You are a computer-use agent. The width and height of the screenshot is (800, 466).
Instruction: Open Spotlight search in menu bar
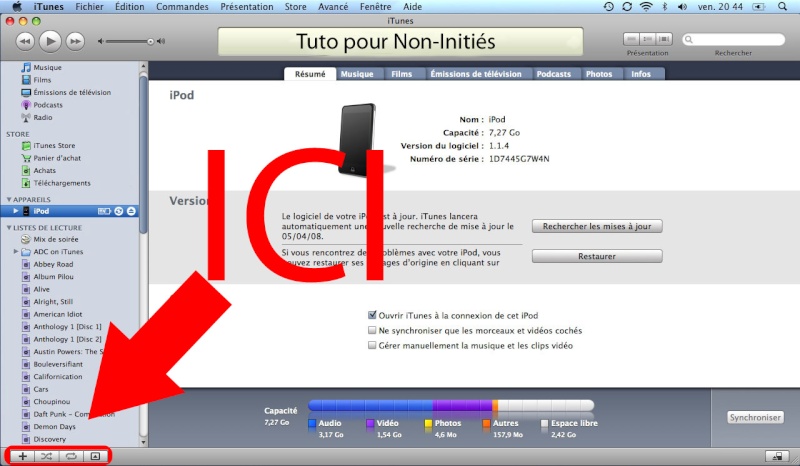pos(787,6)
